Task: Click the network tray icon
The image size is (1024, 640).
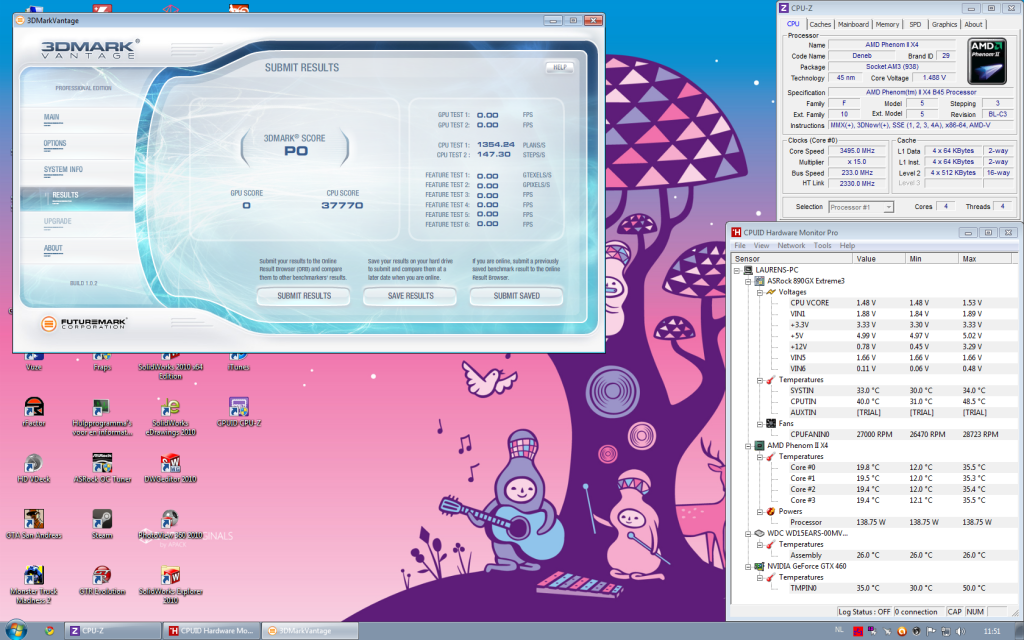Action: coord(946,632)
